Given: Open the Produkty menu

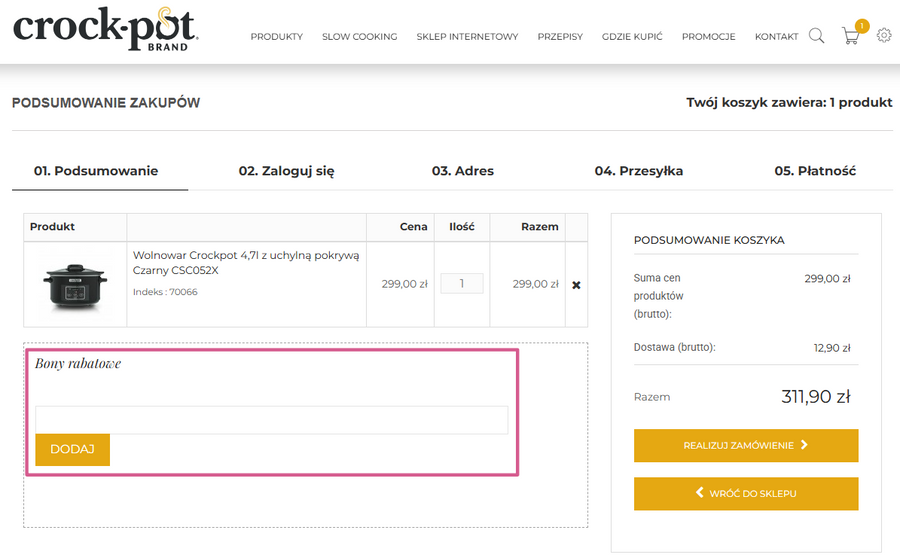Looking at the screenshot, I should pyautogui.click(x=276, y=37).
